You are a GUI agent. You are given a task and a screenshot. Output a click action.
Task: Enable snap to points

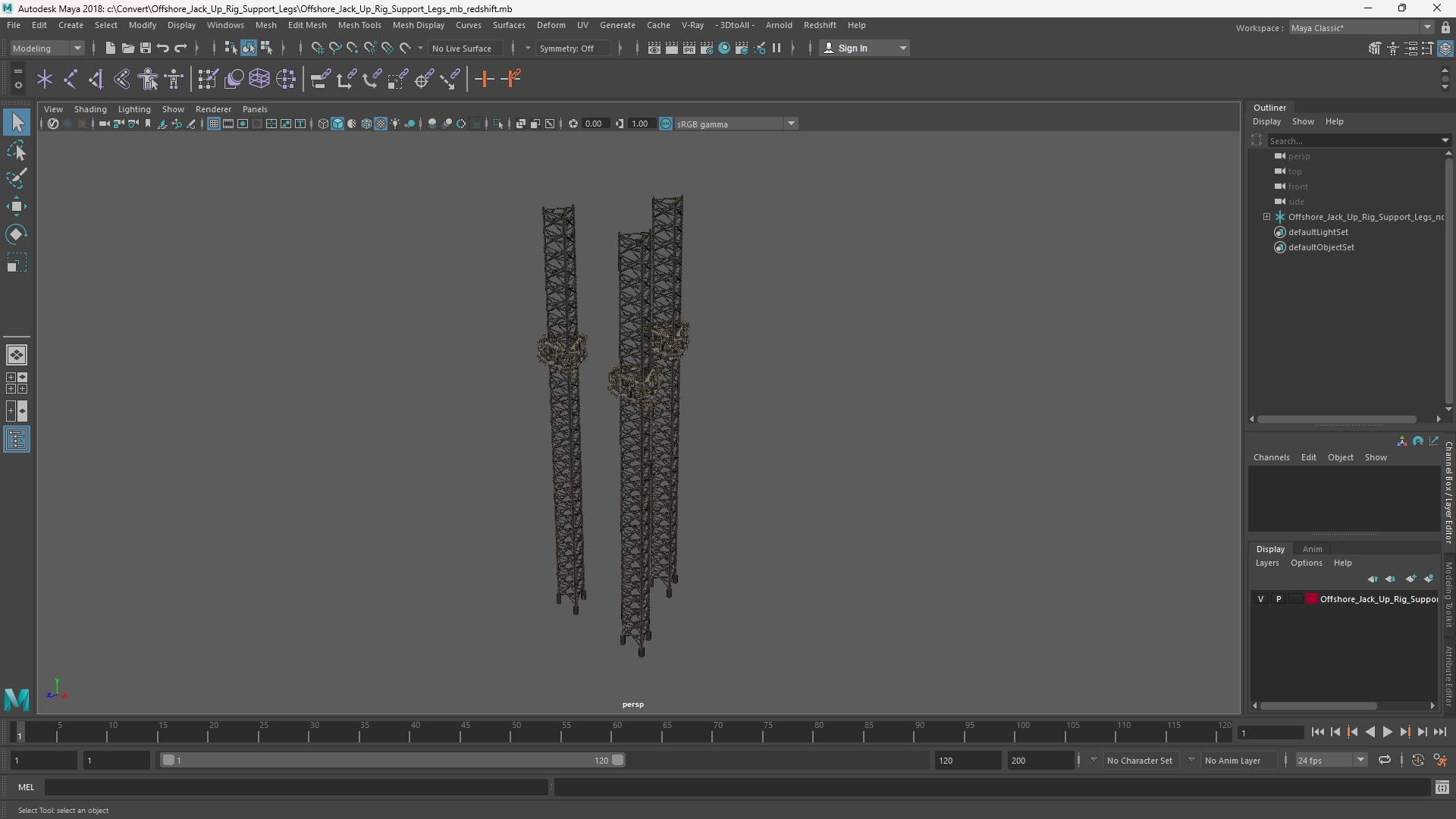(352, 48)
